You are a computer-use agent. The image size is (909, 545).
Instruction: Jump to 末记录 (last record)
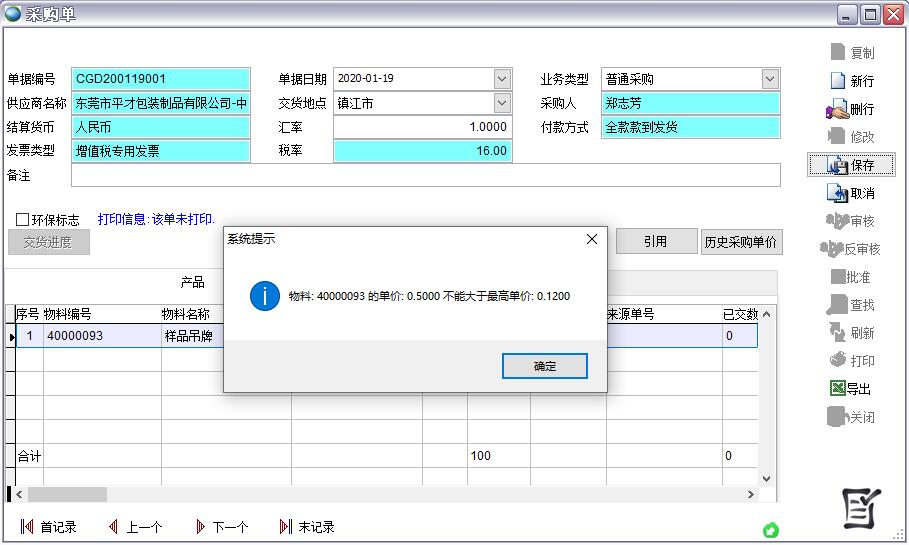coord(306,527)
